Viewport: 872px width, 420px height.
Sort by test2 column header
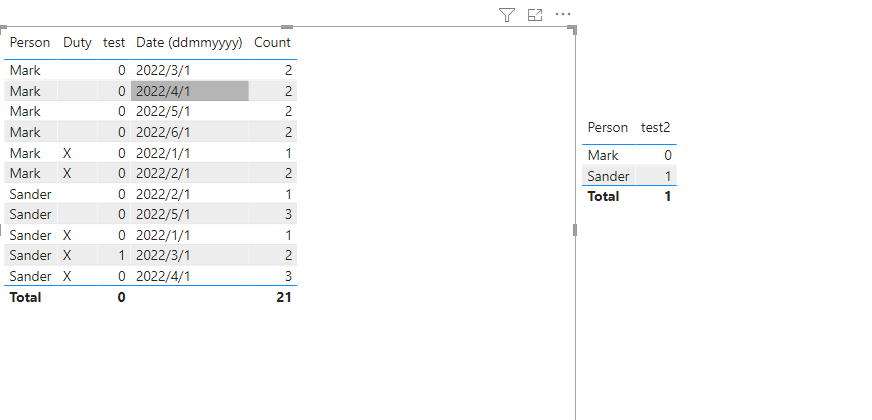pos(656,127)
